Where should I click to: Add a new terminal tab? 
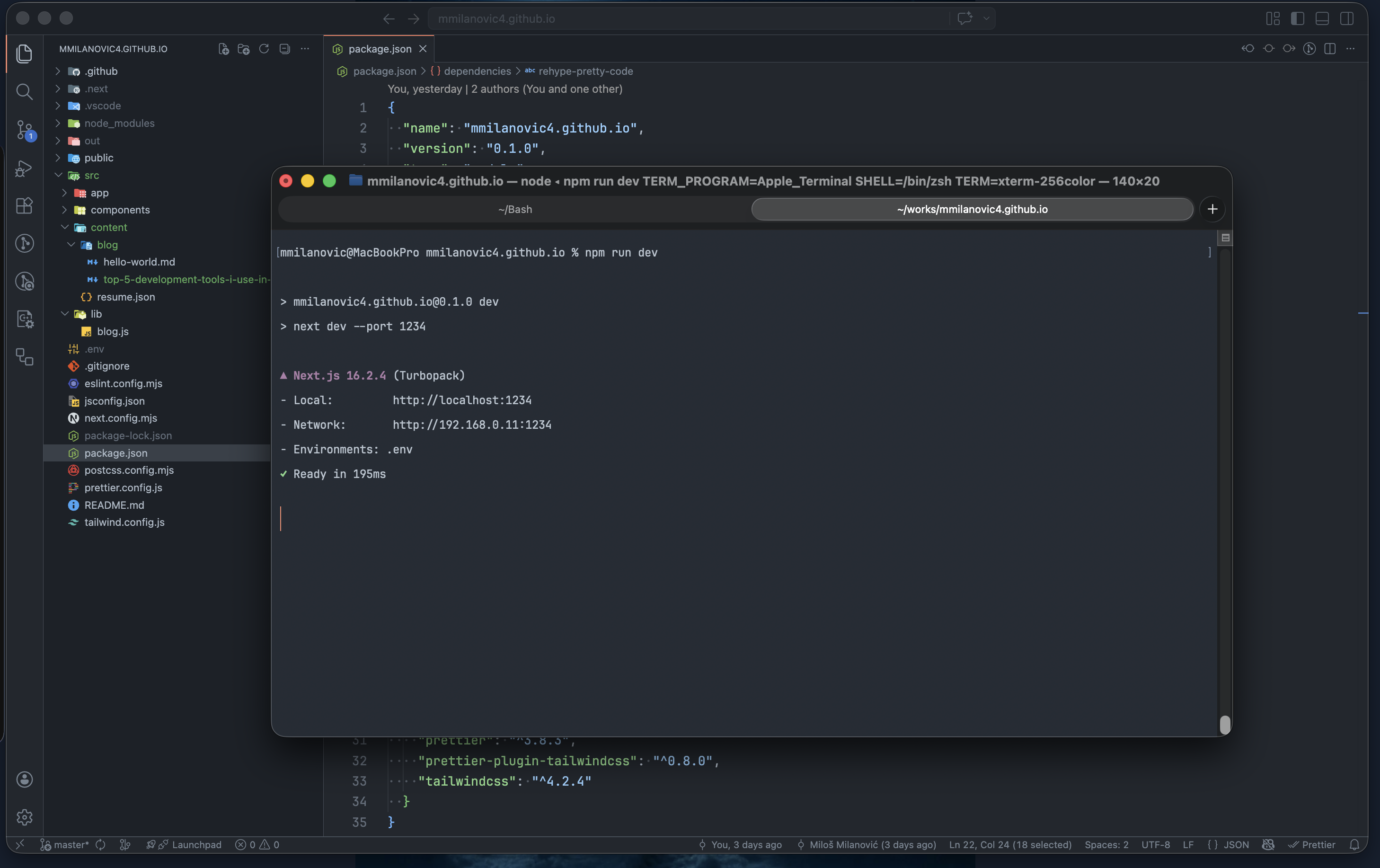tap(1212, 209)
